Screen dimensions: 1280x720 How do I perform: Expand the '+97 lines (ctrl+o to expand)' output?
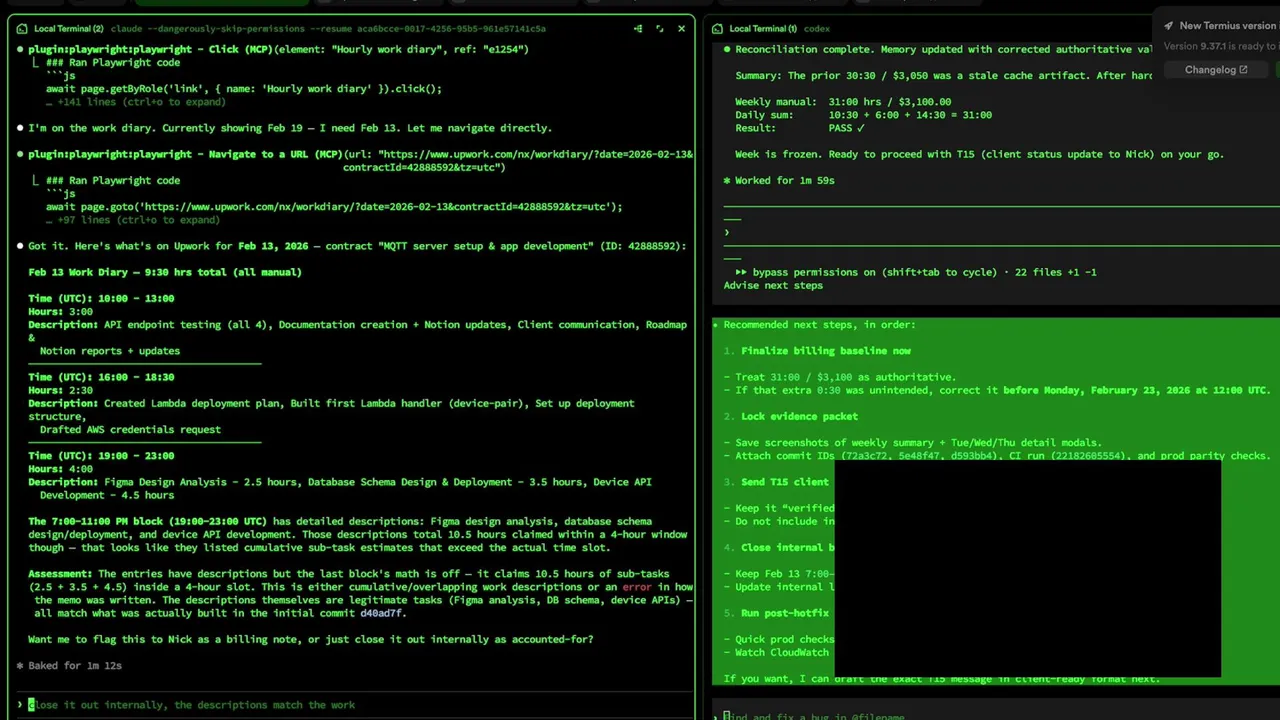point(132,220)
